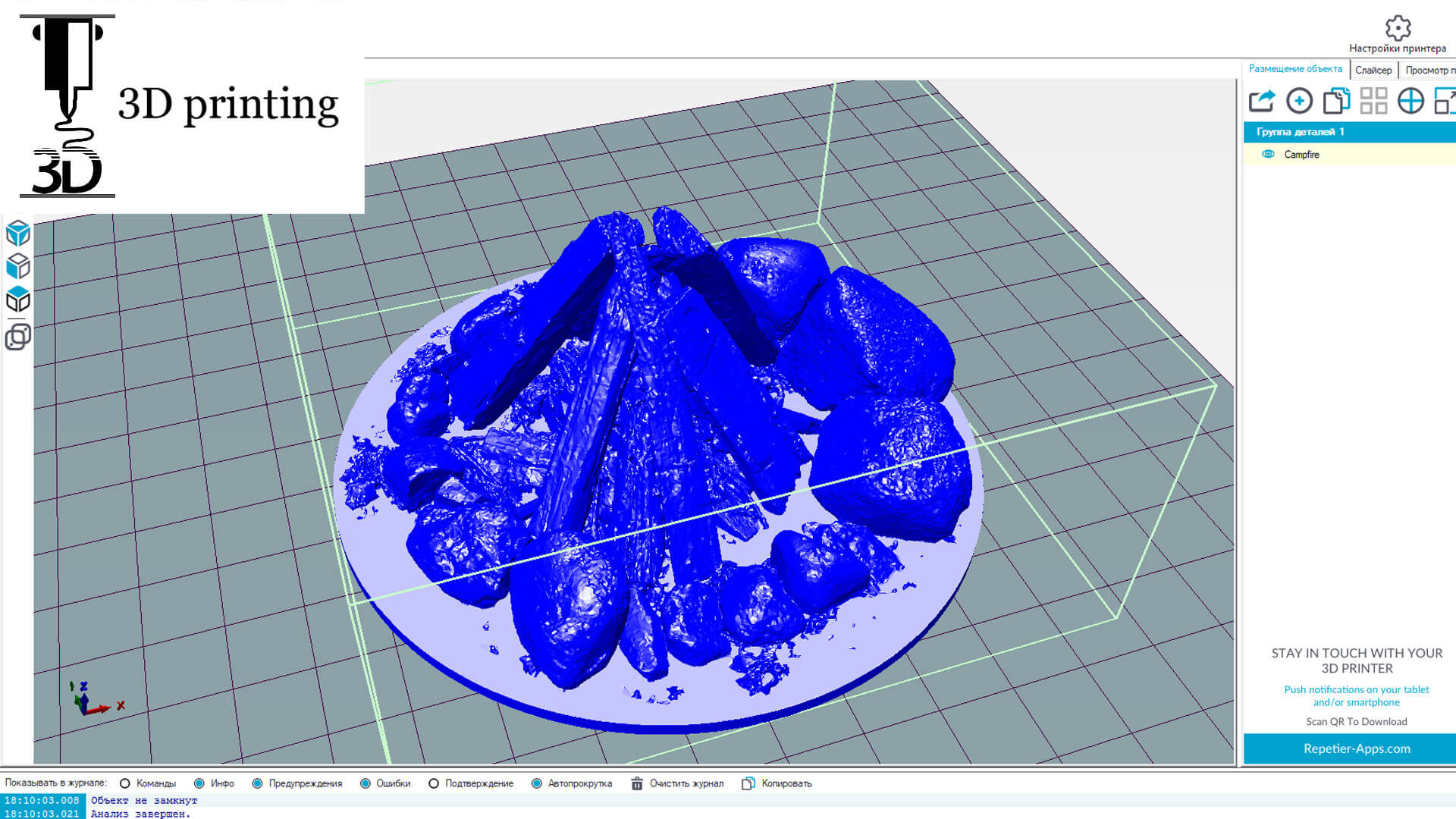Open the Repetier-Apps.com link

1356,748
